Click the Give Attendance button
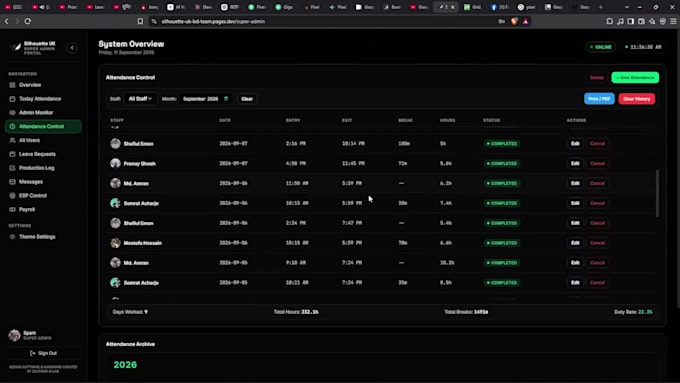 pyautogui.click(x=635, y=78)
